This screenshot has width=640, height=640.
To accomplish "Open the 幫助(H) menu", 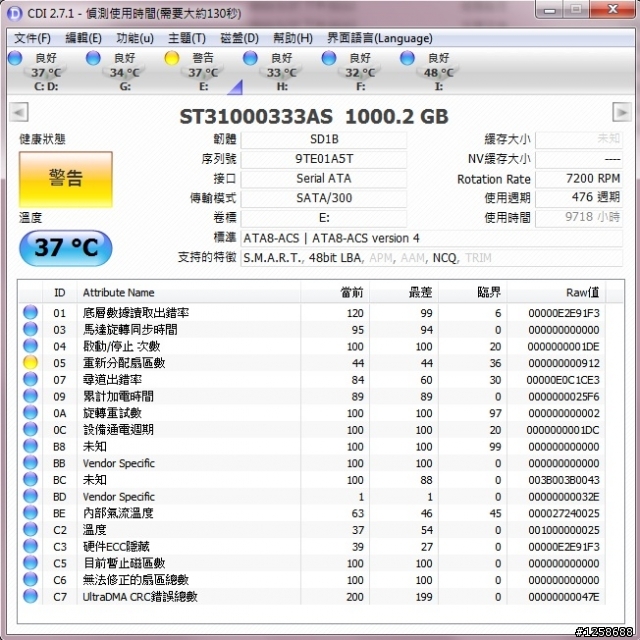I will coord(293,38).
